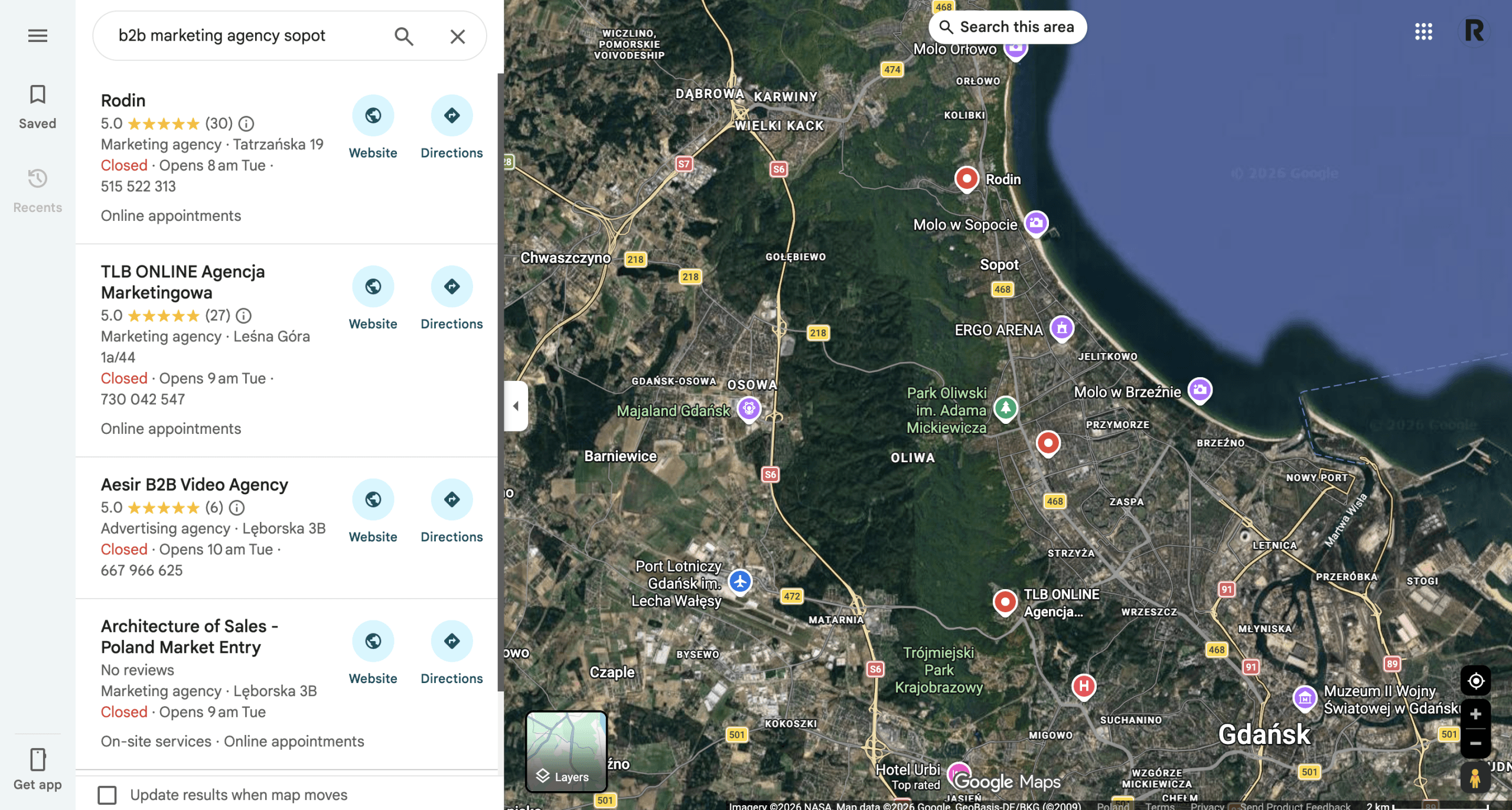
Task: Click Rodin's review info icon
Action: pyautogui.click(x=246, y=124)
